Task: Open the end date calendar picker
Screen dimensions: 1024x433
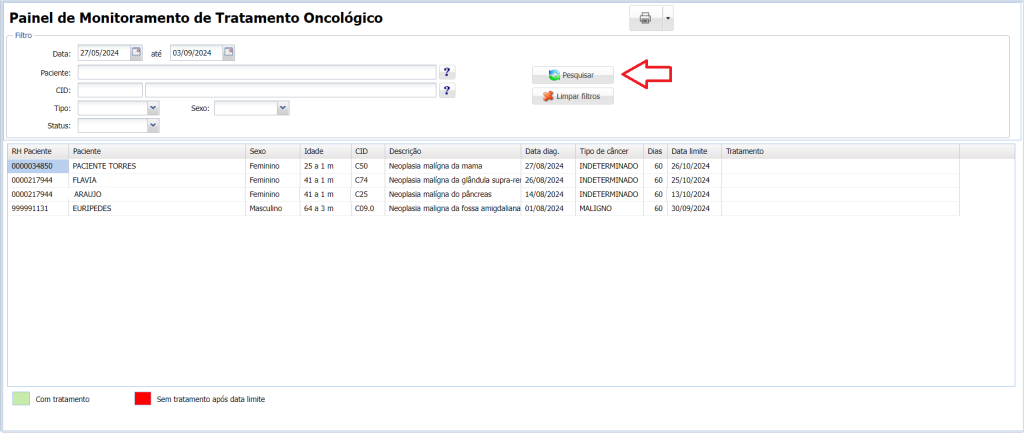Action: coord(228,53)
